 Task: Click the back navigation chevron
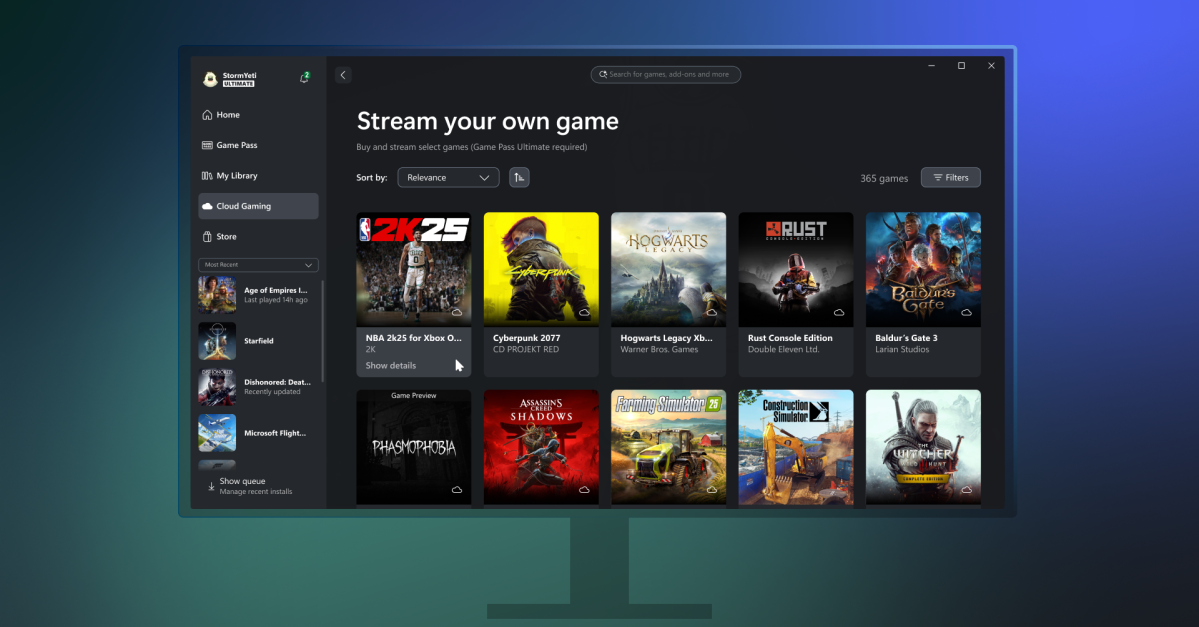pos(342,74)
